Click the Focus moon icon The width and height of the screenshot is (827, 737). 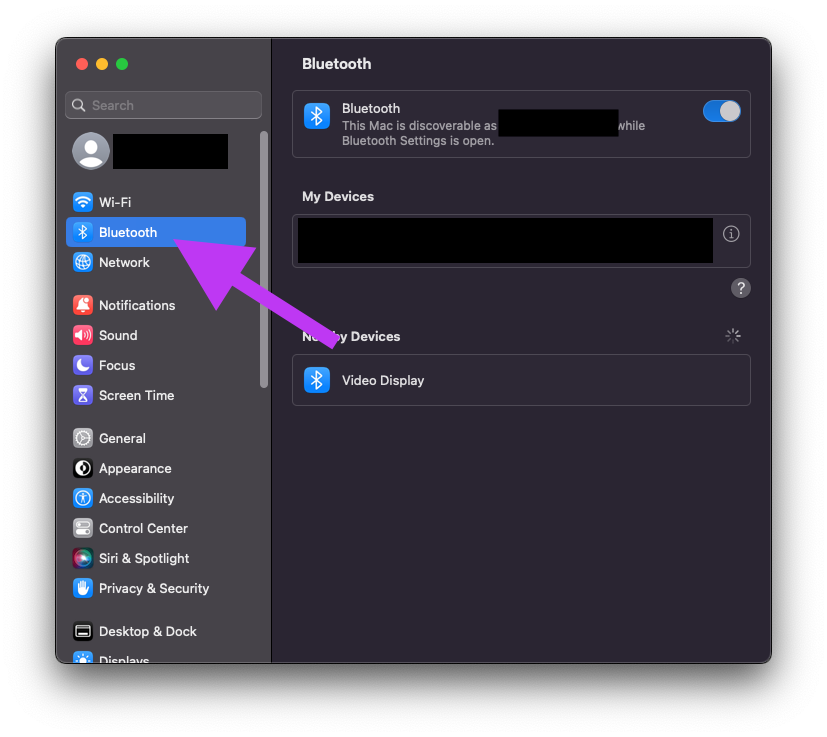coord(83,365)
